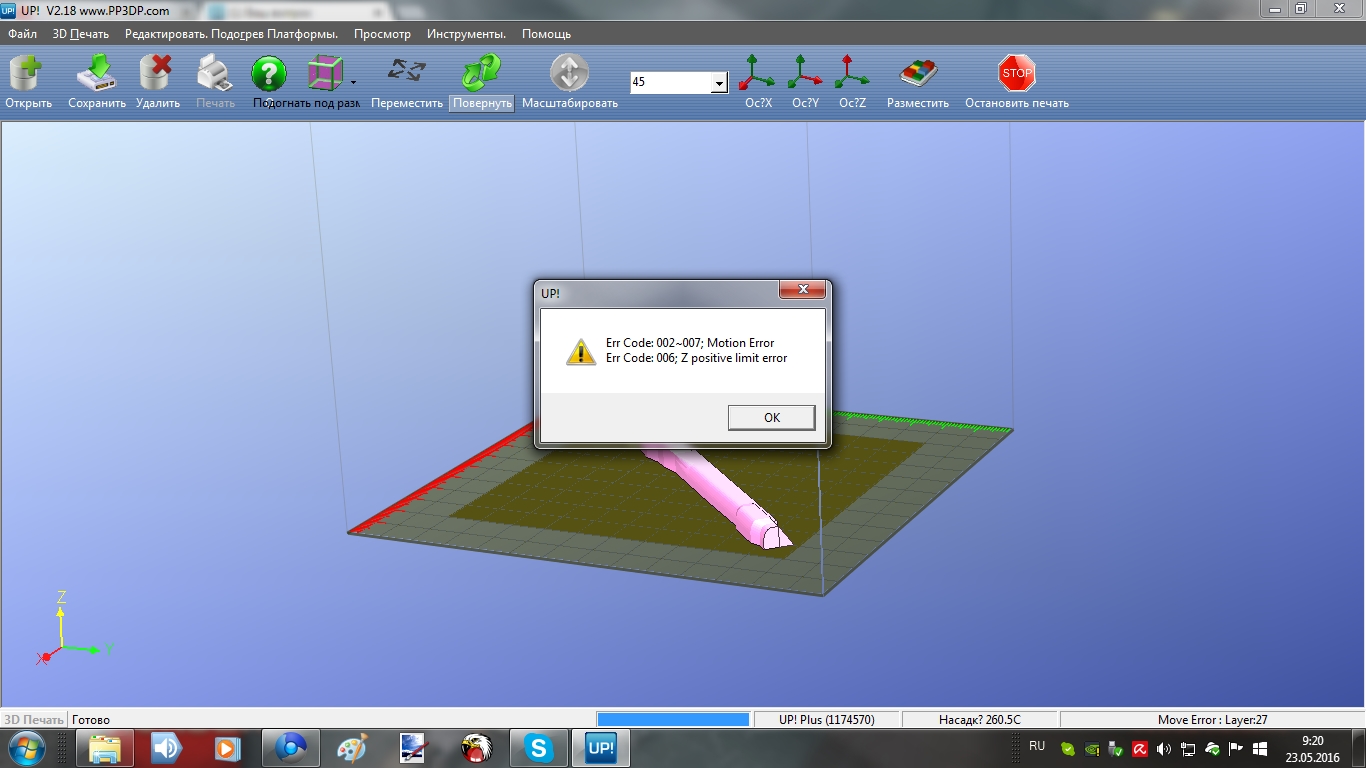Click the 'Готово' status text

pos(91,720)
